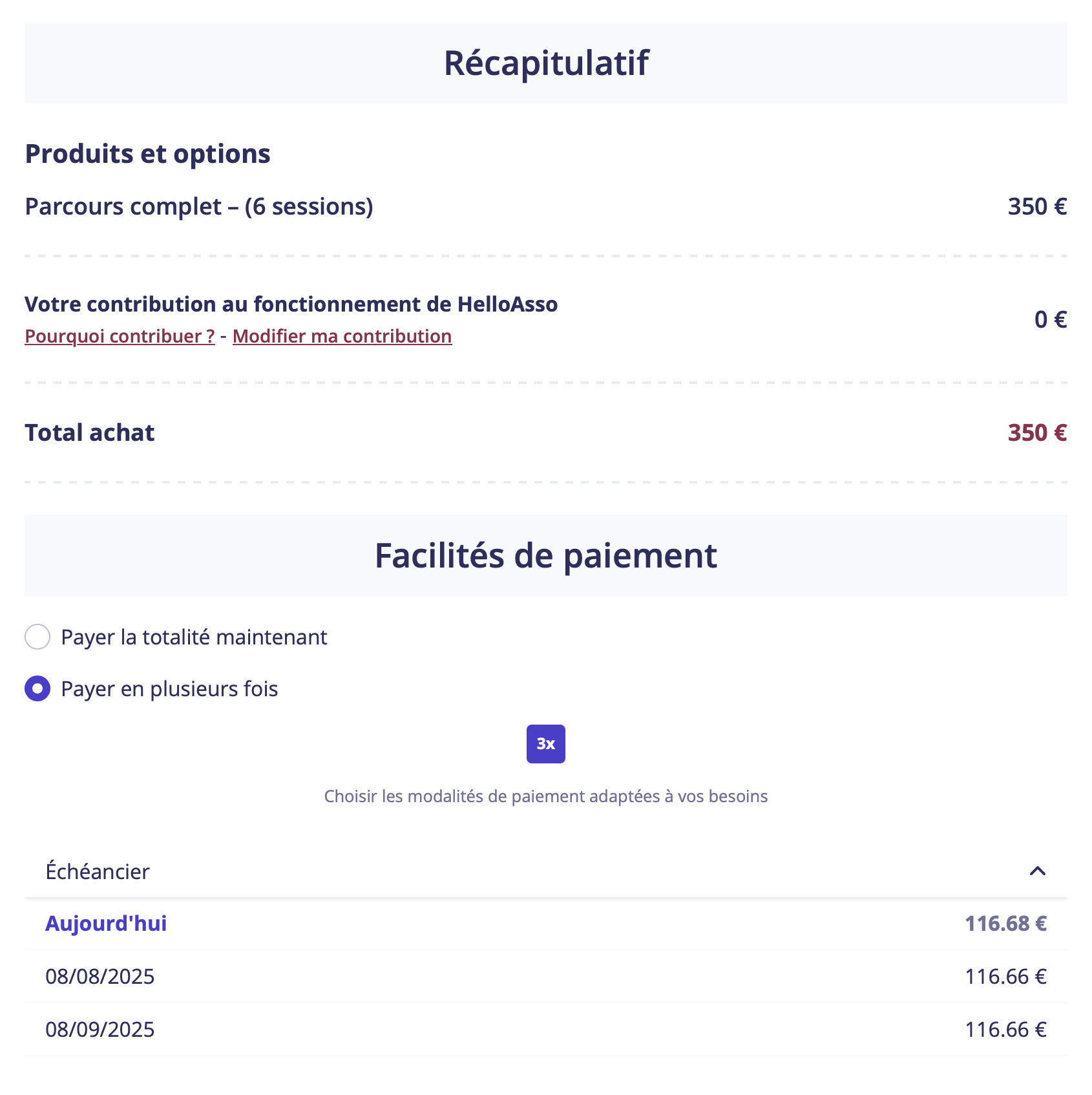Click the Parcours complet (6 sessions) item
This screenshot has width=1092, height=1095.
click(x=199, y=206)
